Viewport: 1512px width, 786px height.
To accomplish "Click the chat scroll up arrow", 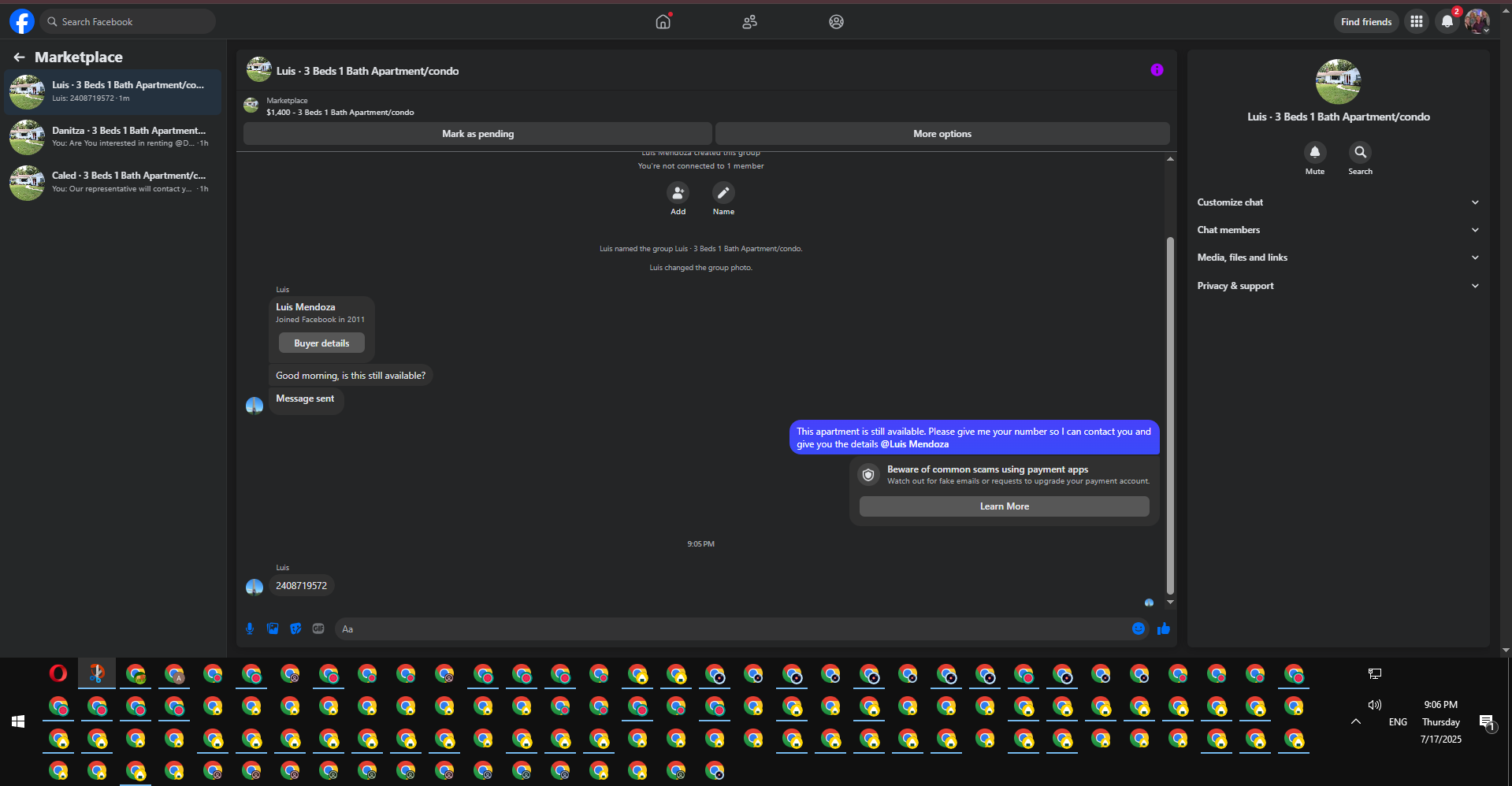I will (x=1170, y=159).
